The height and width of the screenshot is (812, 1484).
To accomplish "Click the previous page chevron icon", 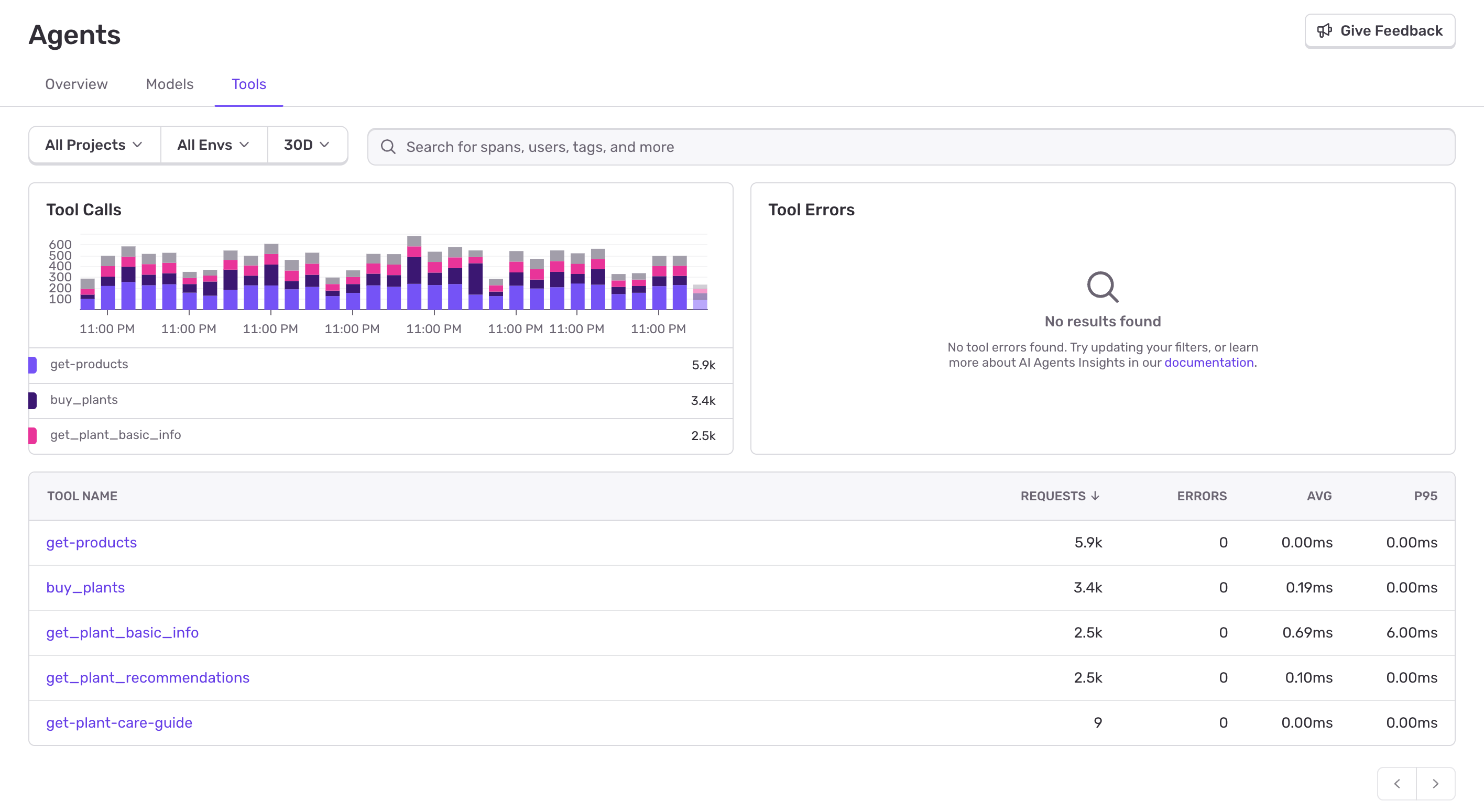I will [1396, 783].
